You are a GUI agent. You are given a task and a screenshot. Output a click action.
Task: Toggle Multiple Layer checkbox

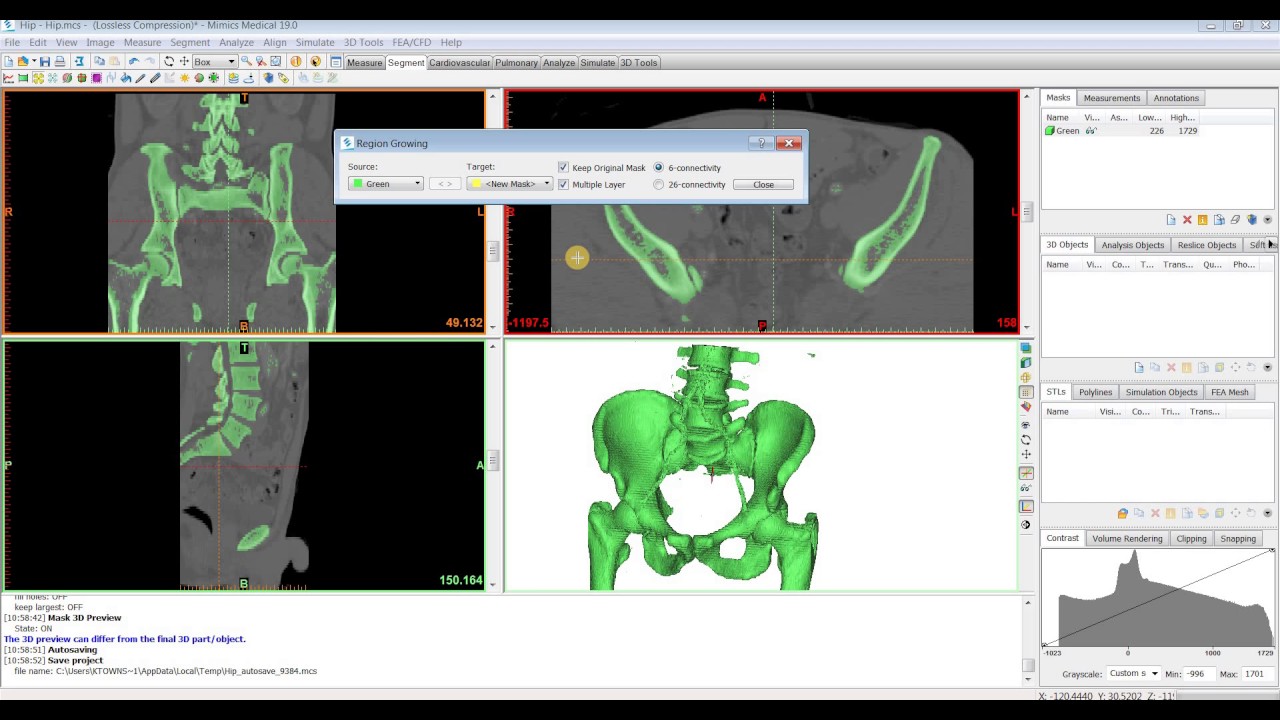pyautogui.click(x=563, y=184)
